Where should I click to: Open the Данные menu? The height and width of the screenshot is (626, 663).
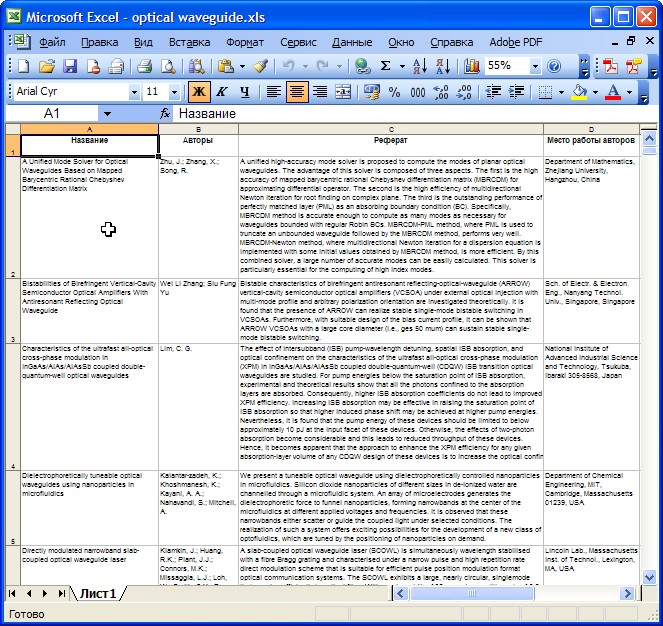coord(351,42)
